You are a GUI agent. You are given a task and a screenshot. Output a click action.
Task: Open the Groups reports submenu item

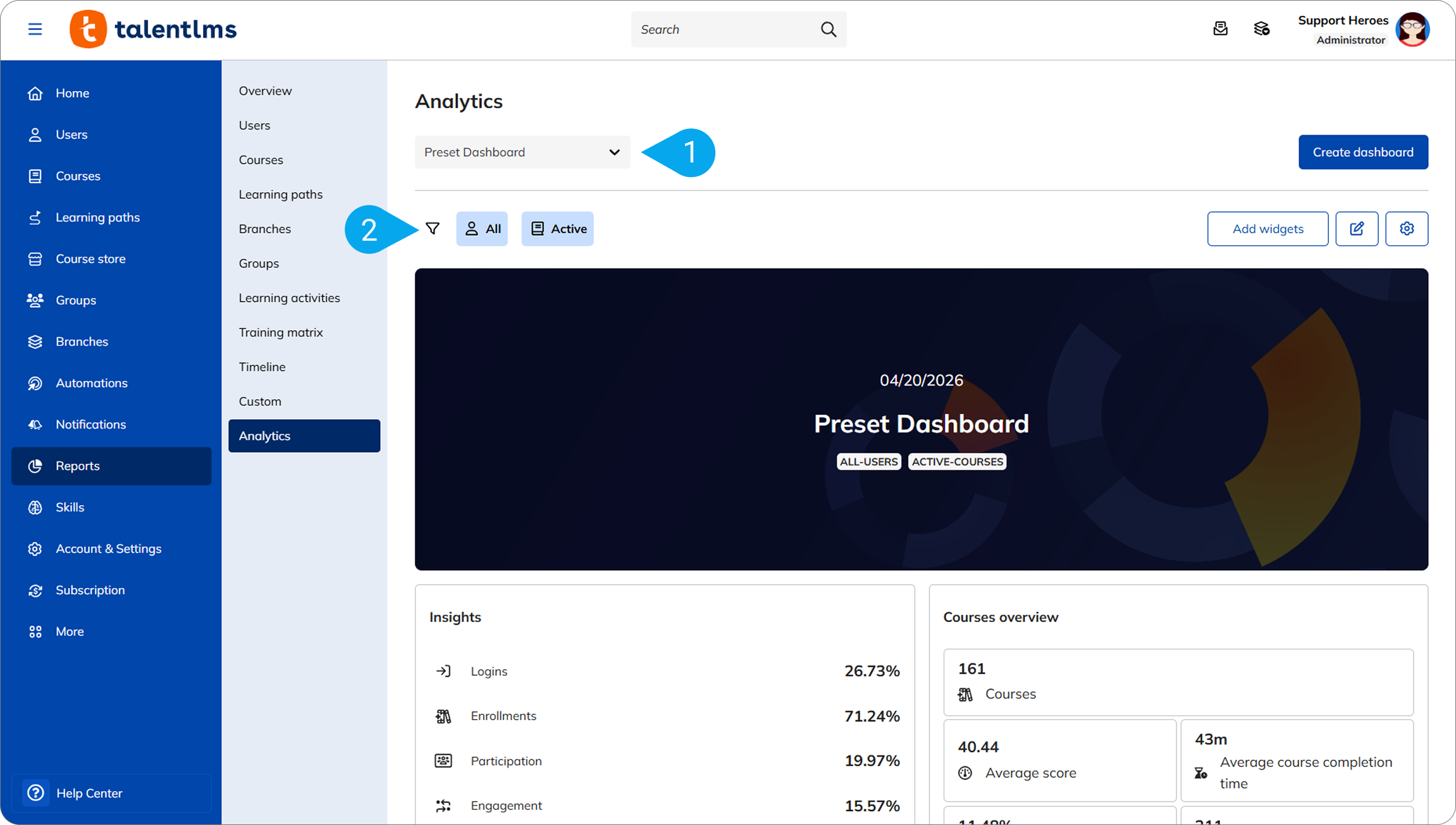pos(259,264)
